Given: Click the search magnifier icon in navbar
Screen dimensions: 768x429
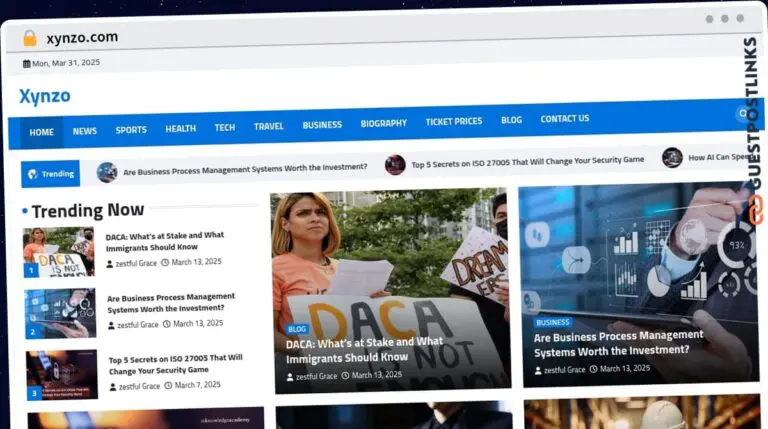Looking at the screenshot, I should [x=742, y=114].
